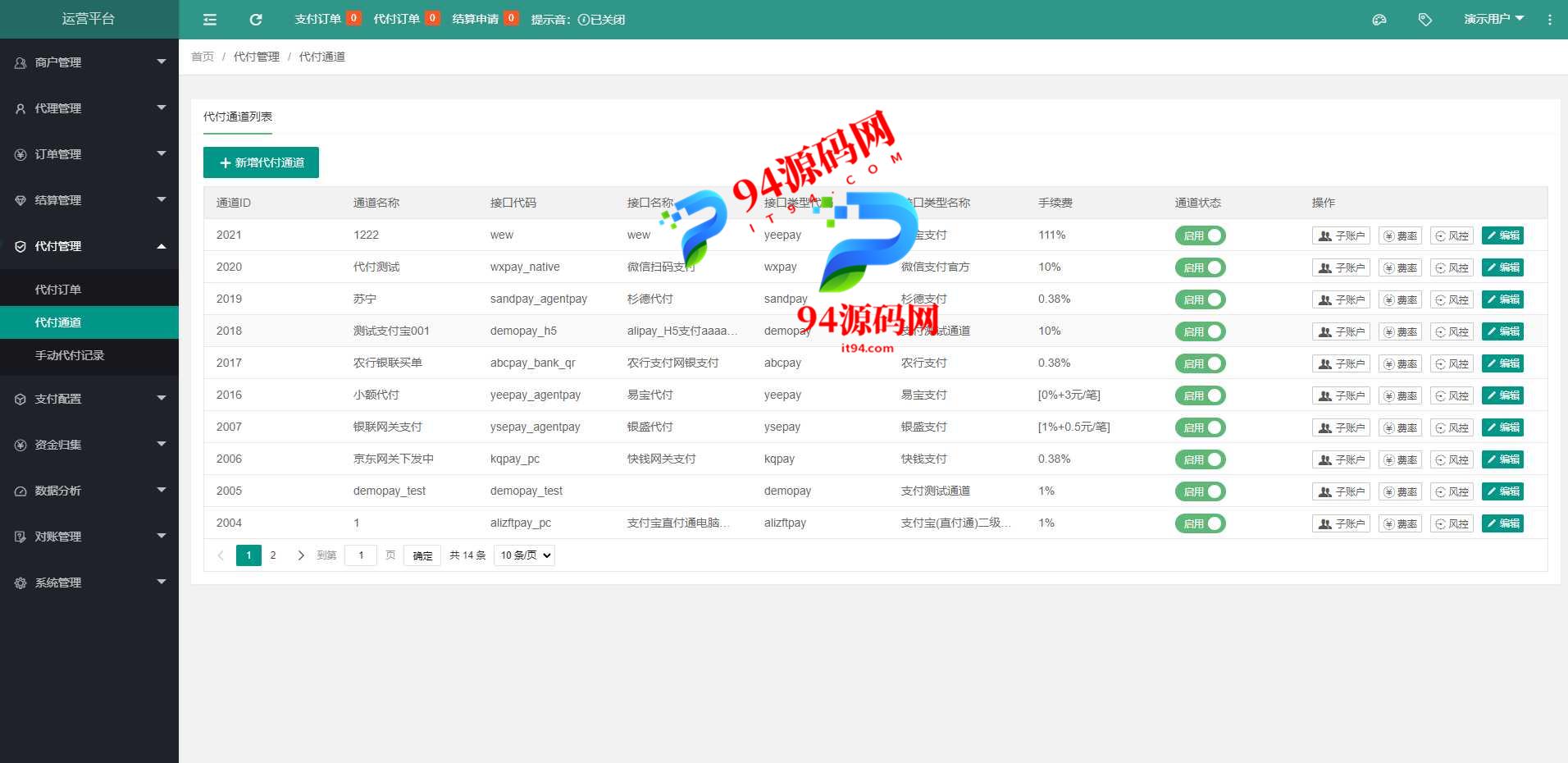Open 代付订单 in the sidebar submenu
This screenshot has height=763, width=1568.
pyautogui.click(x=89, y=290)
